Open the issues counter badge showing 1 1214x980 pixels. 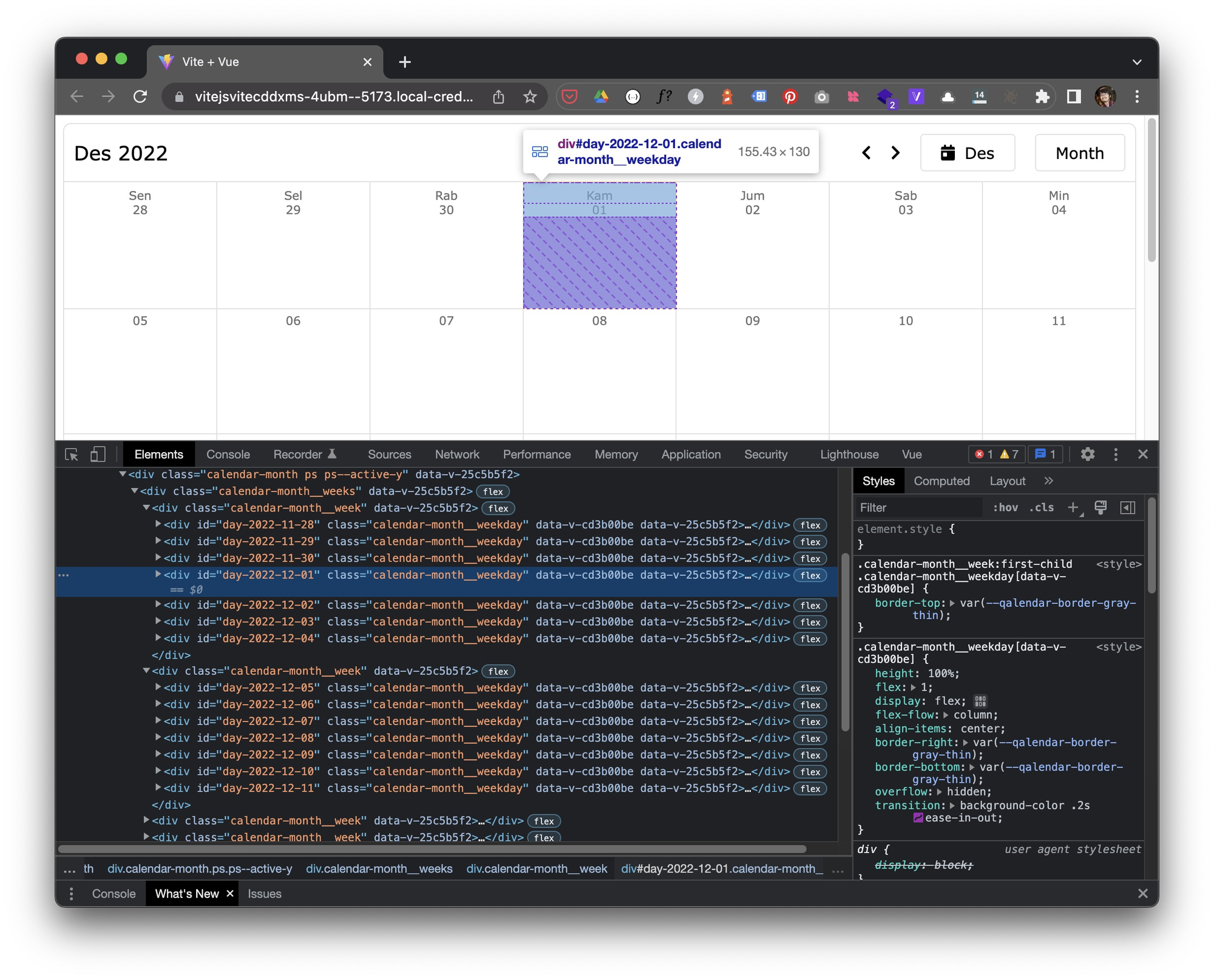(1045, 454)
